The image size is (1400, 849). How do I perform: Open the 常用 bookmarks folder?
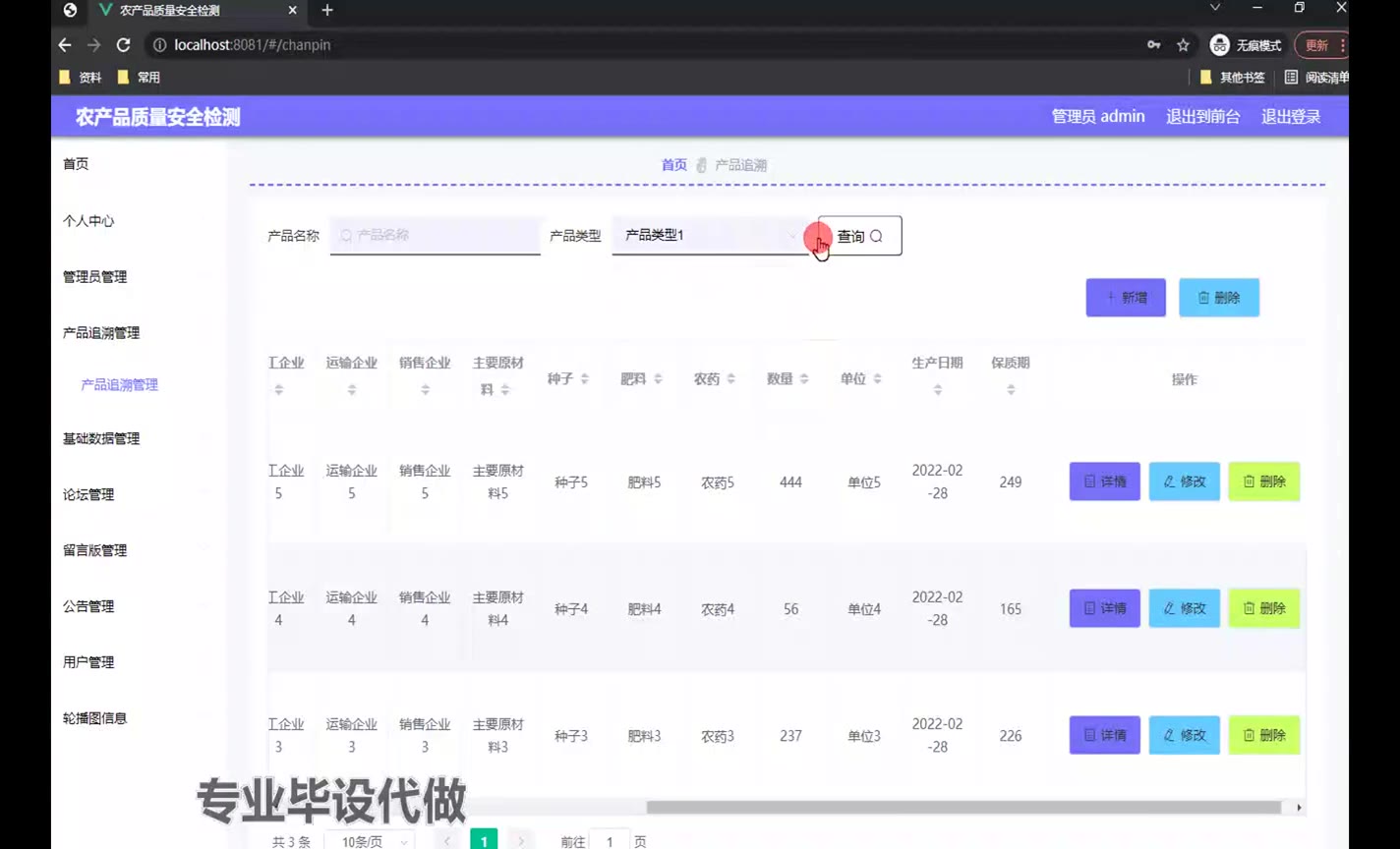pos(139,78)
